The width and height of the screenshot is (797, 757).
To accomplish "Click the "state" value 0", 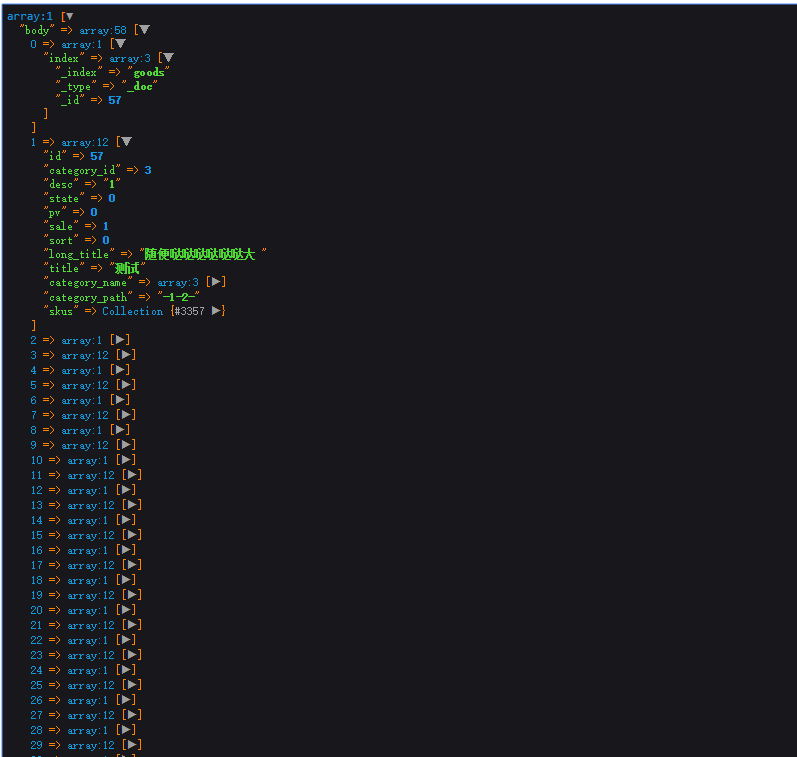I will 112,198.
